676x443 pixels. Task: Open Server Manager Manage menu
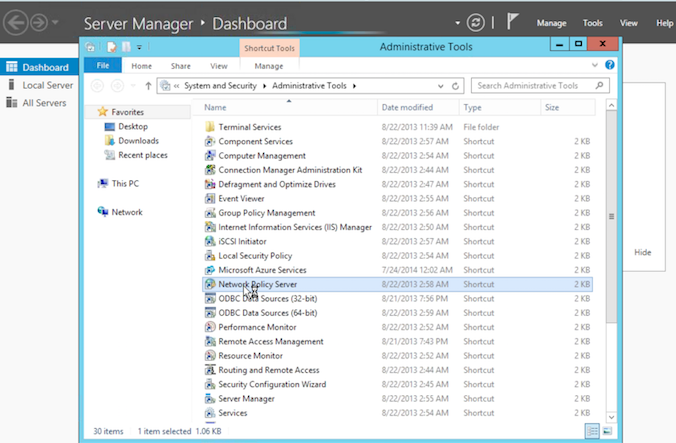pyautogui.click(x=551, y=23)
